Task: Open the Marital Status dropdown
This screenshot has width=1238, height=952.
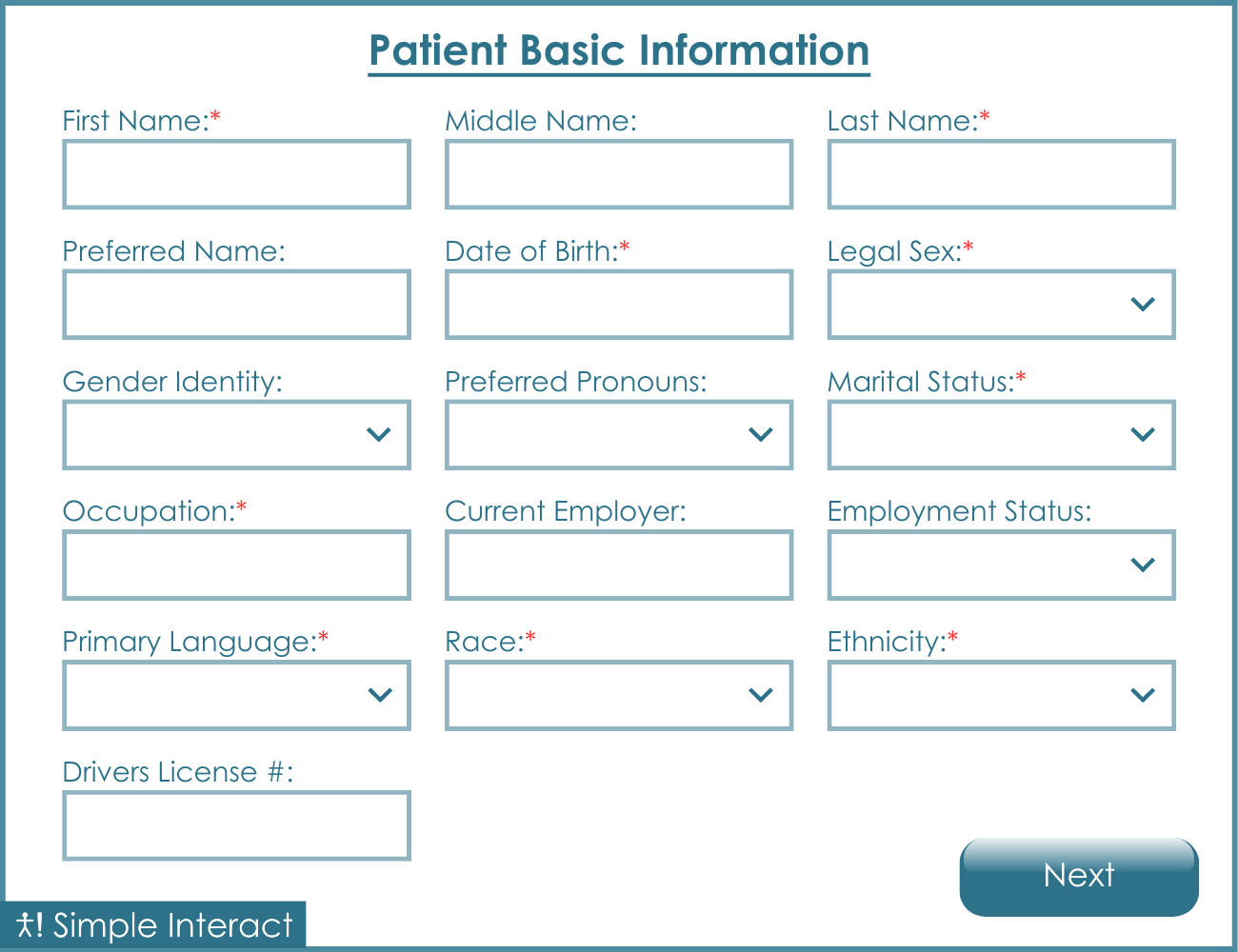Action: (x=1001, y=434)
